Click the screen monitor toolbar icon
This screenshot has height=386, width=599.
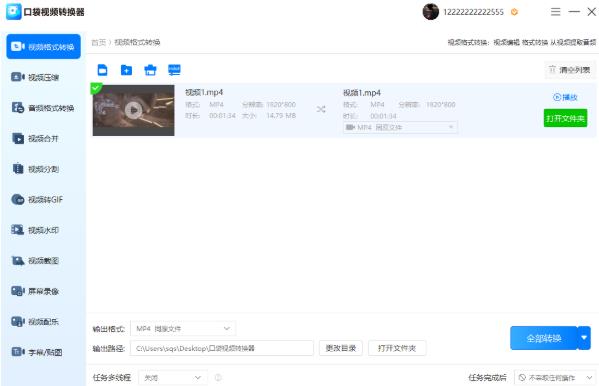click(x=174, y=70)
